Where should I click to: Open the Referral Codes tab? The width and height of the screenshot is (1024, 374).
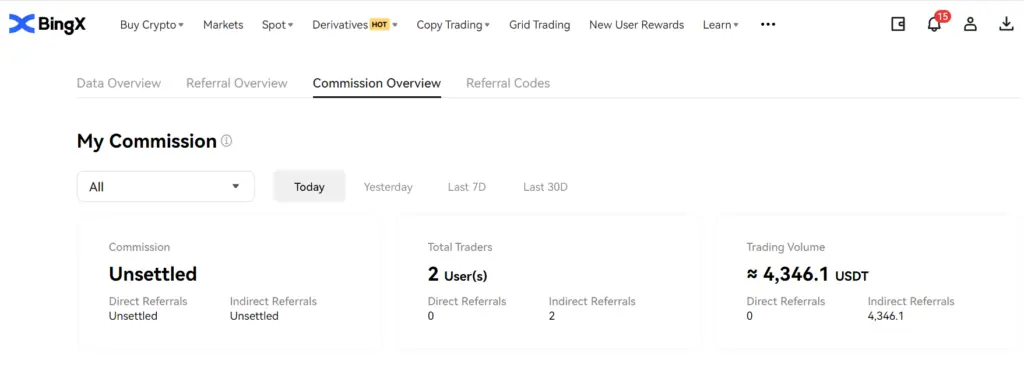pos(508,84)
